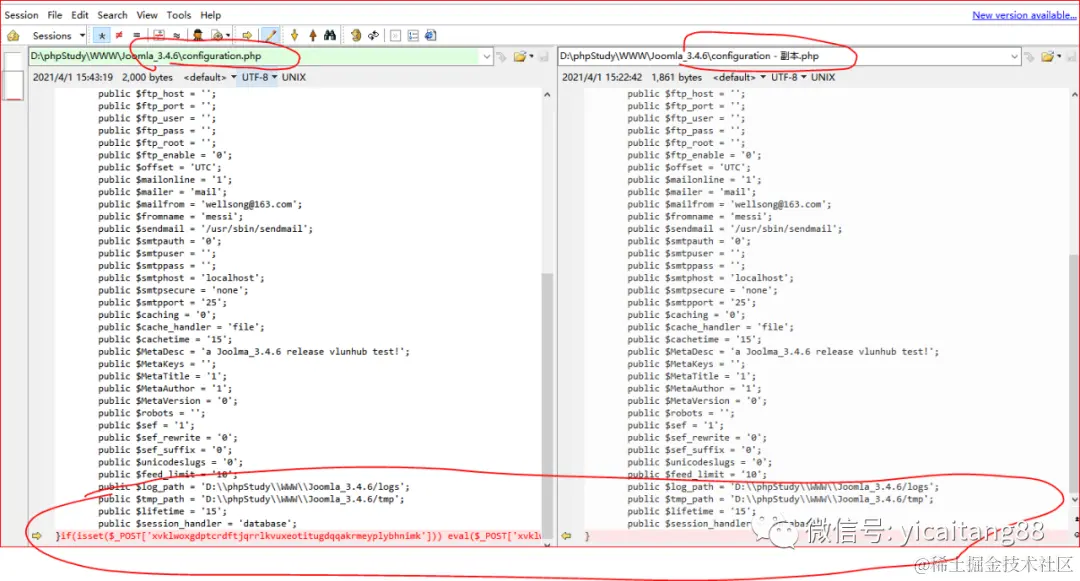Expand the Format icon dropdown arrow

(228, 35)
